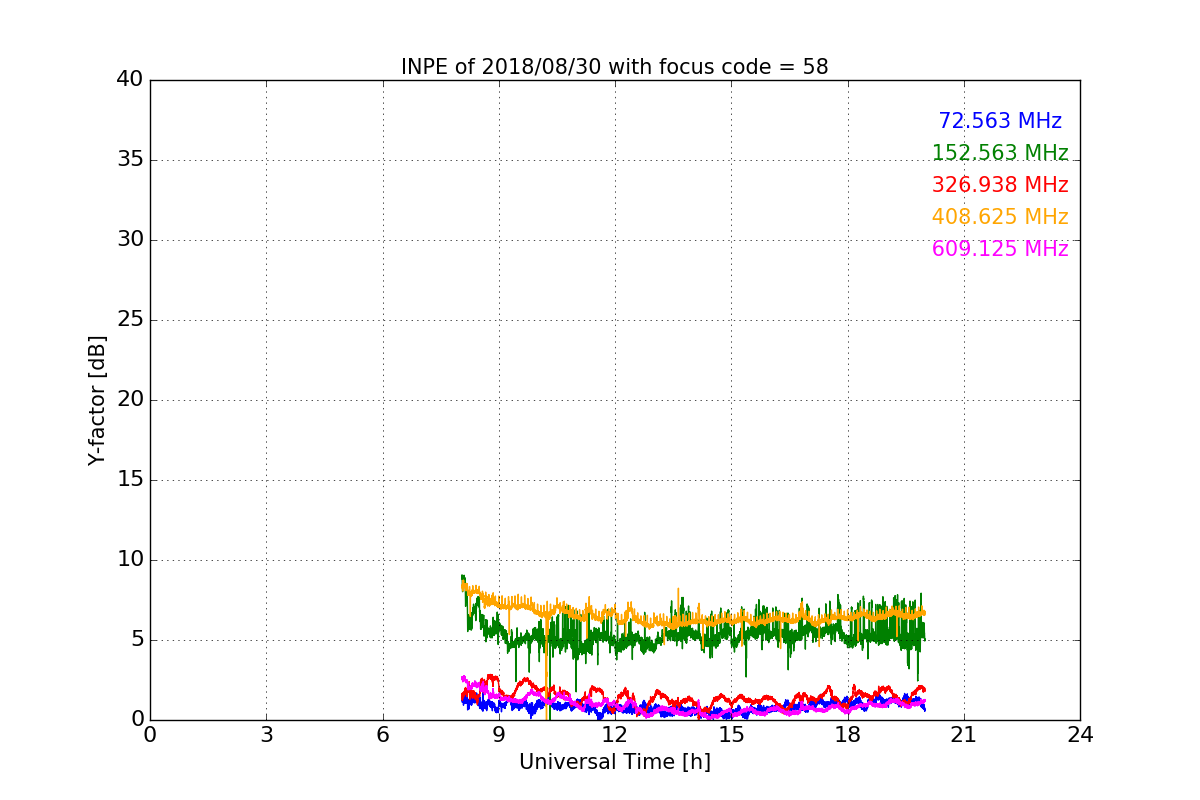This screenshot has width=1200, height=800.
Task: Click the y-axis tick label 35
Action: click(x=130, y=160)
